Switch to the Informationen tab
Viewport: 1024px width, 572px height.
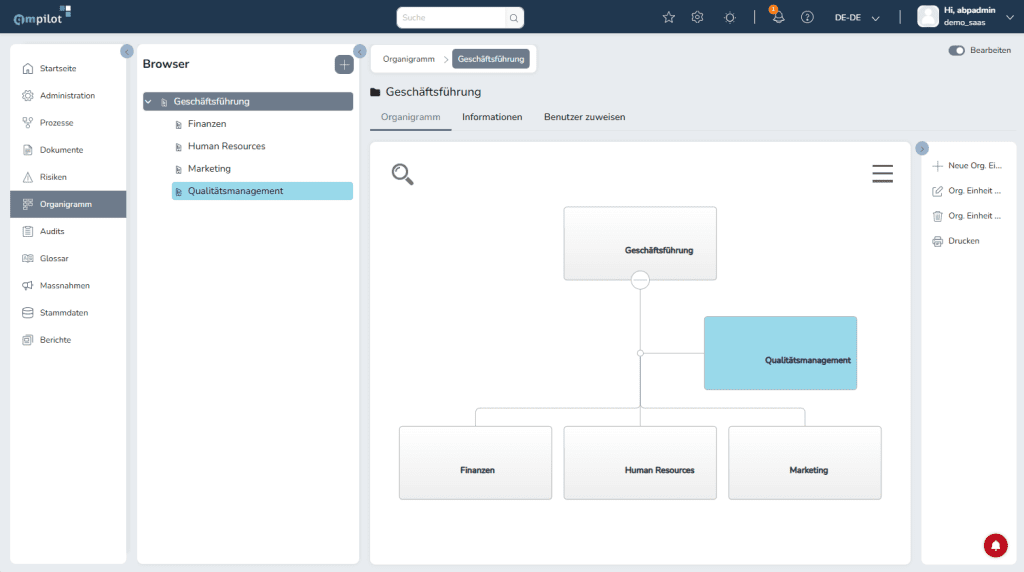click(492, 117)
